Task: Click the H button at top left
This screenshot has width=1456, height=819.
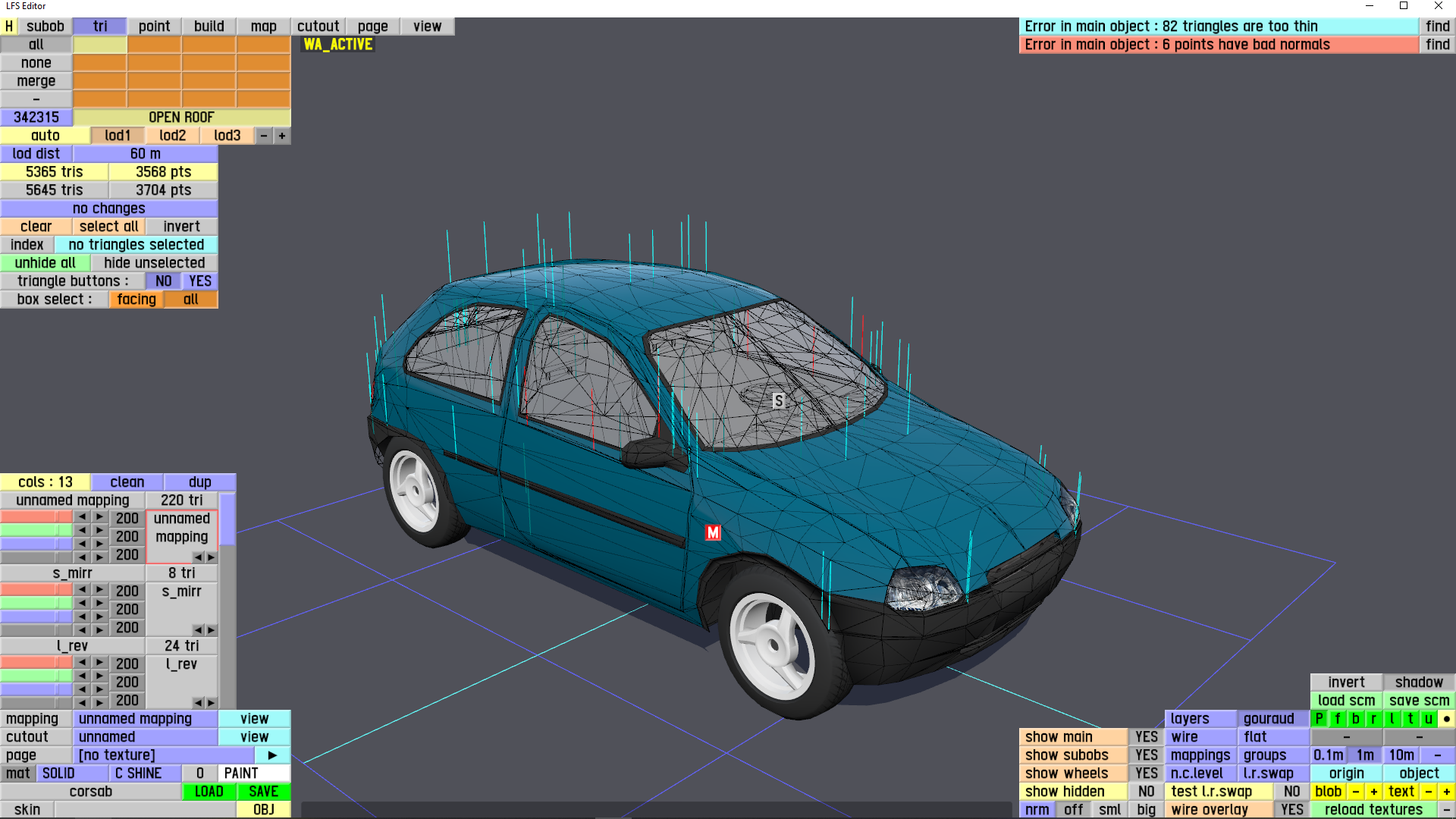Action: pos(9,27)
